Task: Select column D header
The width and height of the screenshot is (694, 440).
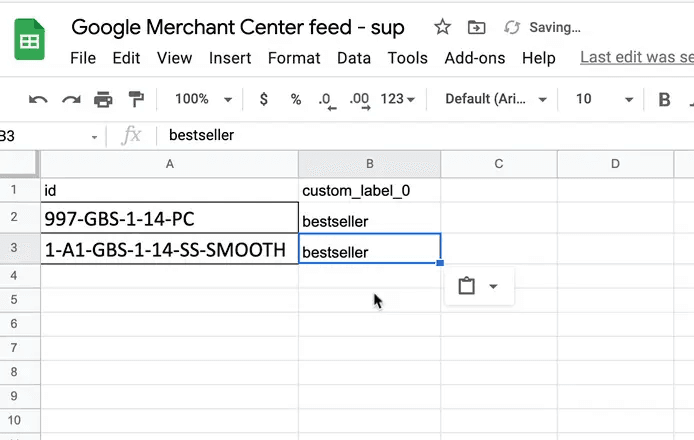Action: [615, 164]
